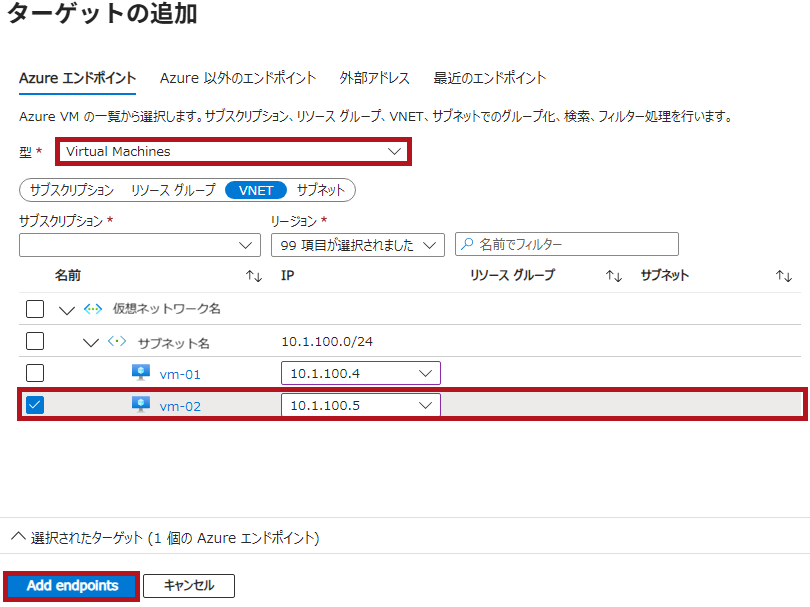Uncheck the vm-02 checkbox
The image size is (810, 607).
(35, 404)
